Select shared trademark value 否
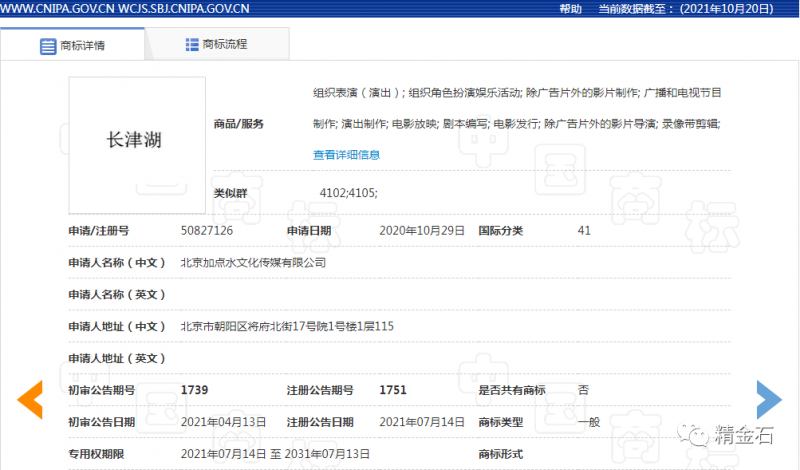 pyautogui.click(x=583, y=390)
